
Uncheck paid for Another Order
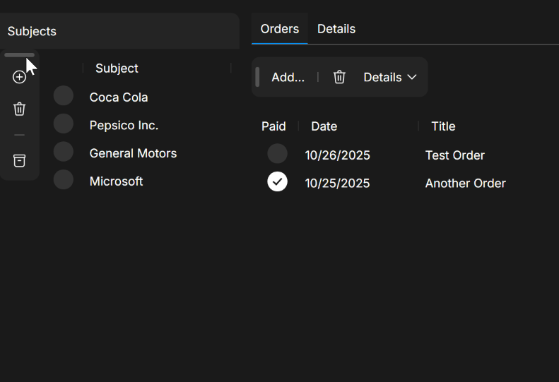click(277, 182)
